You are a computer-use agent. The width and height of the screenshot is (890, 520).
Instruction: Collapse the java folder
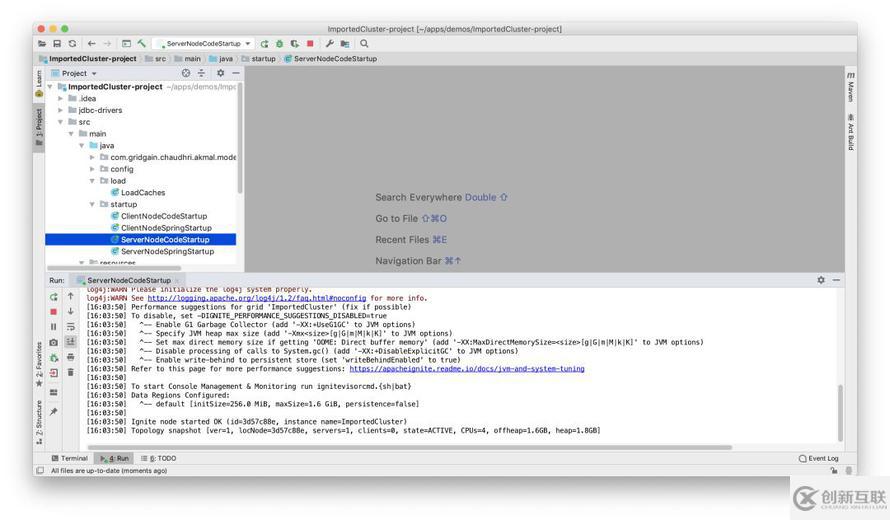click(81, 145)
